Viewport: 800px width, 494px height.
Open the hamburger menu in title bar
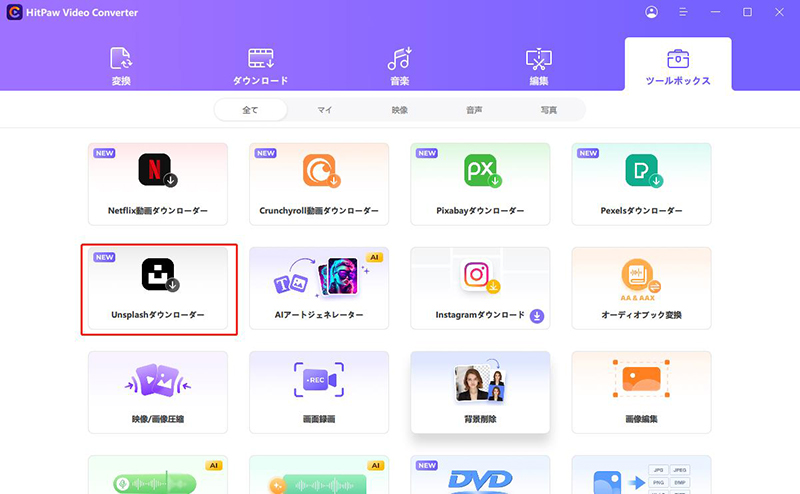[x=683, y=12]
